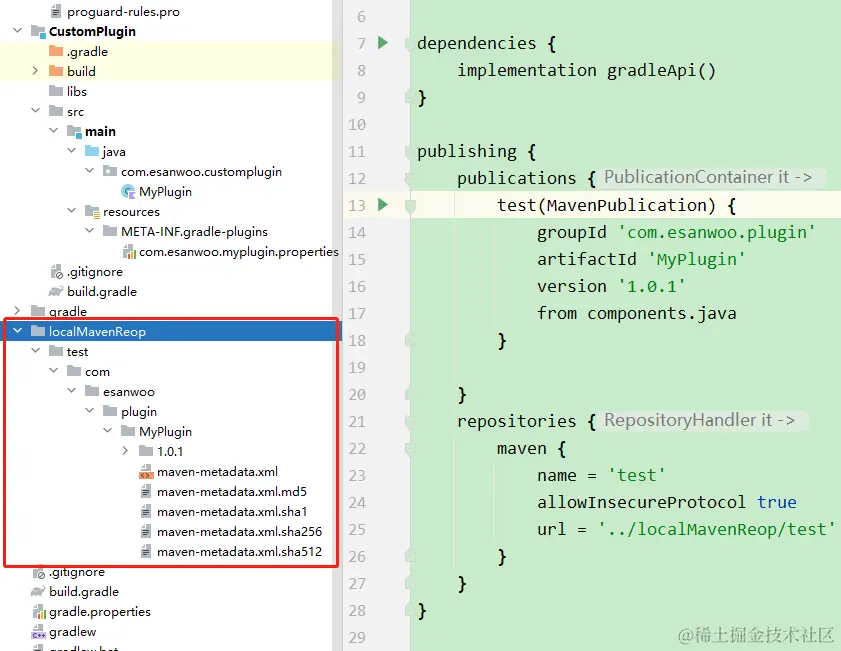Click the root .gitignore file icon
This screenshot has height=651, width=841.
coord(39,573)
